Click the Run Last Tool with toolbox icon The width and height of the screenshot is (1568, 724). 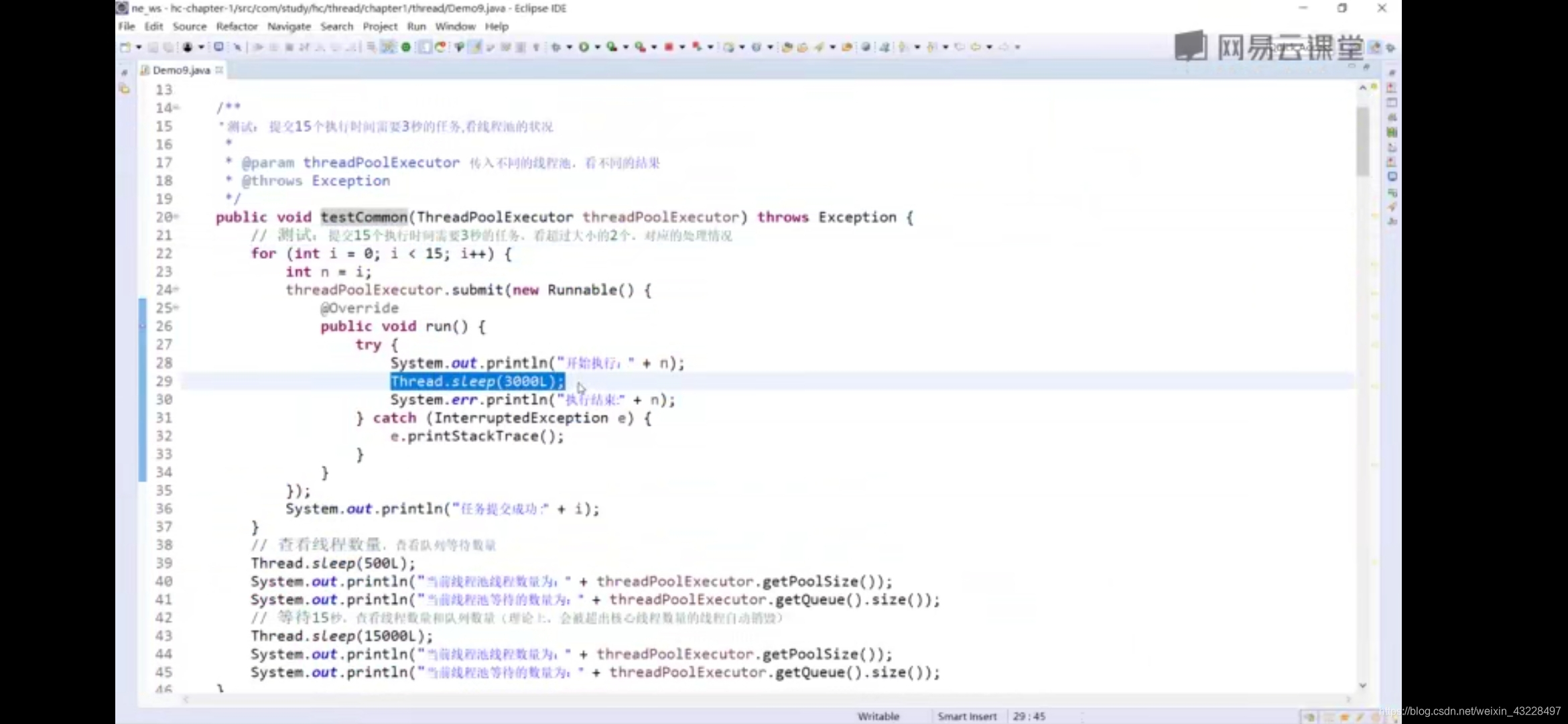(641, 47)
